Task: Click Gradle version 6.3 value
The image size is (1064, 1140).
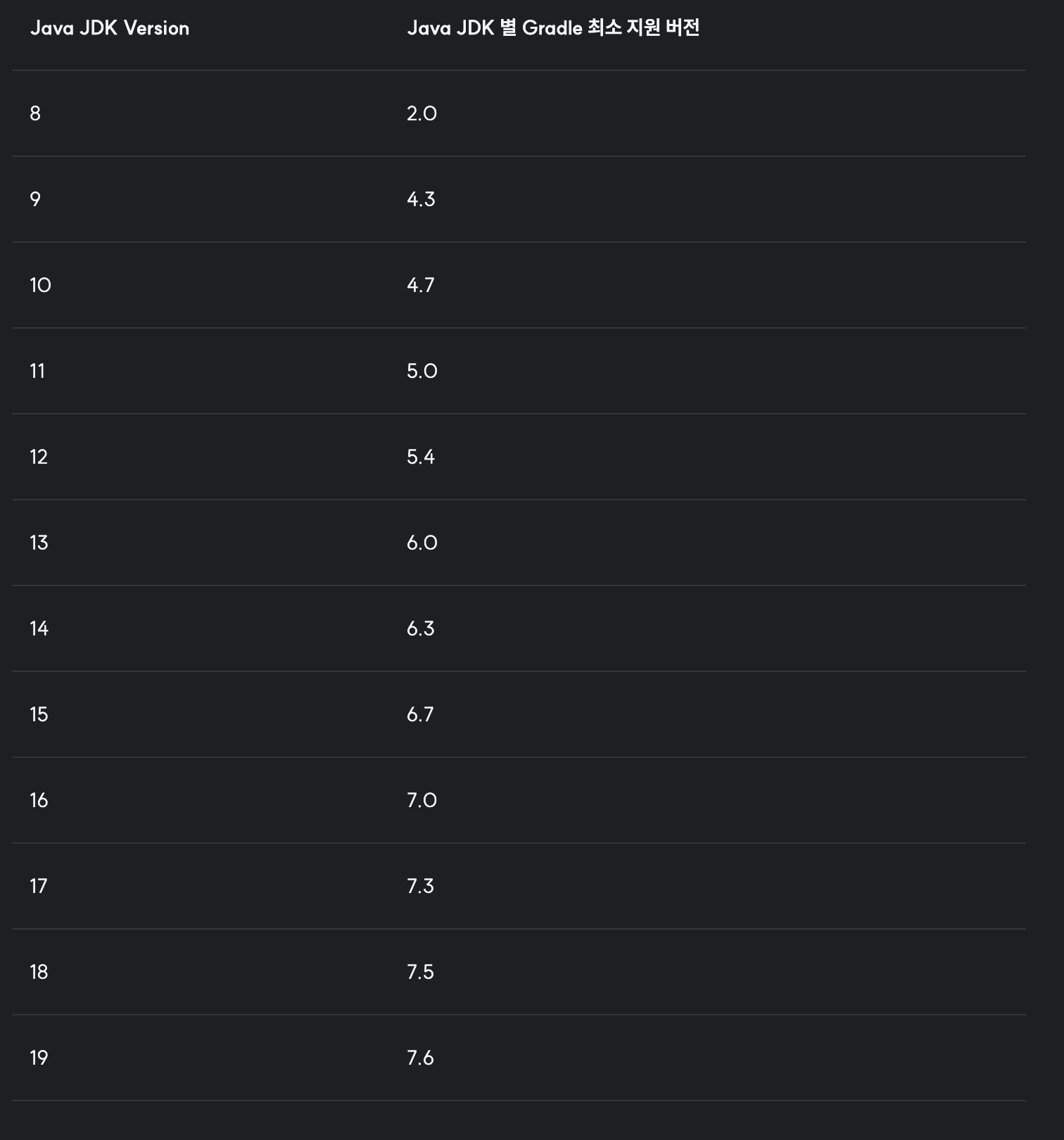Action: coord(421,628)
